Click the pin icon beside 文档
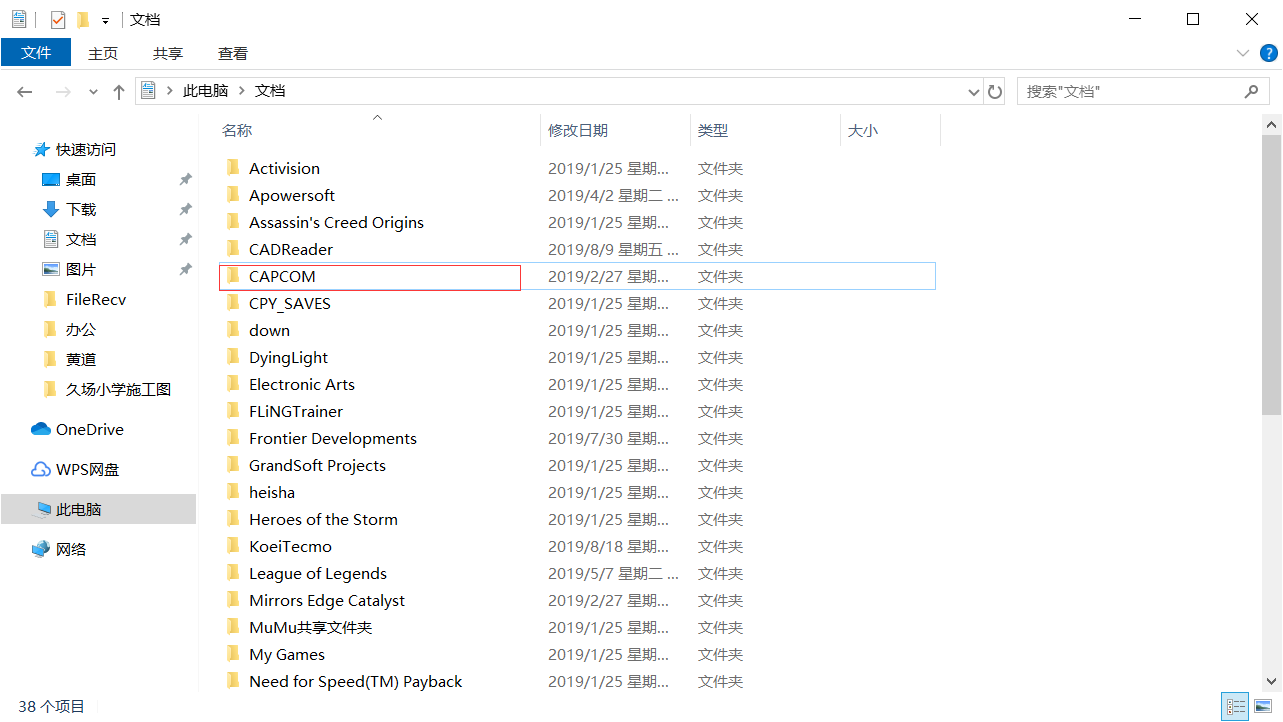This screenshot has width=1283, height=722. coord(185,239)
